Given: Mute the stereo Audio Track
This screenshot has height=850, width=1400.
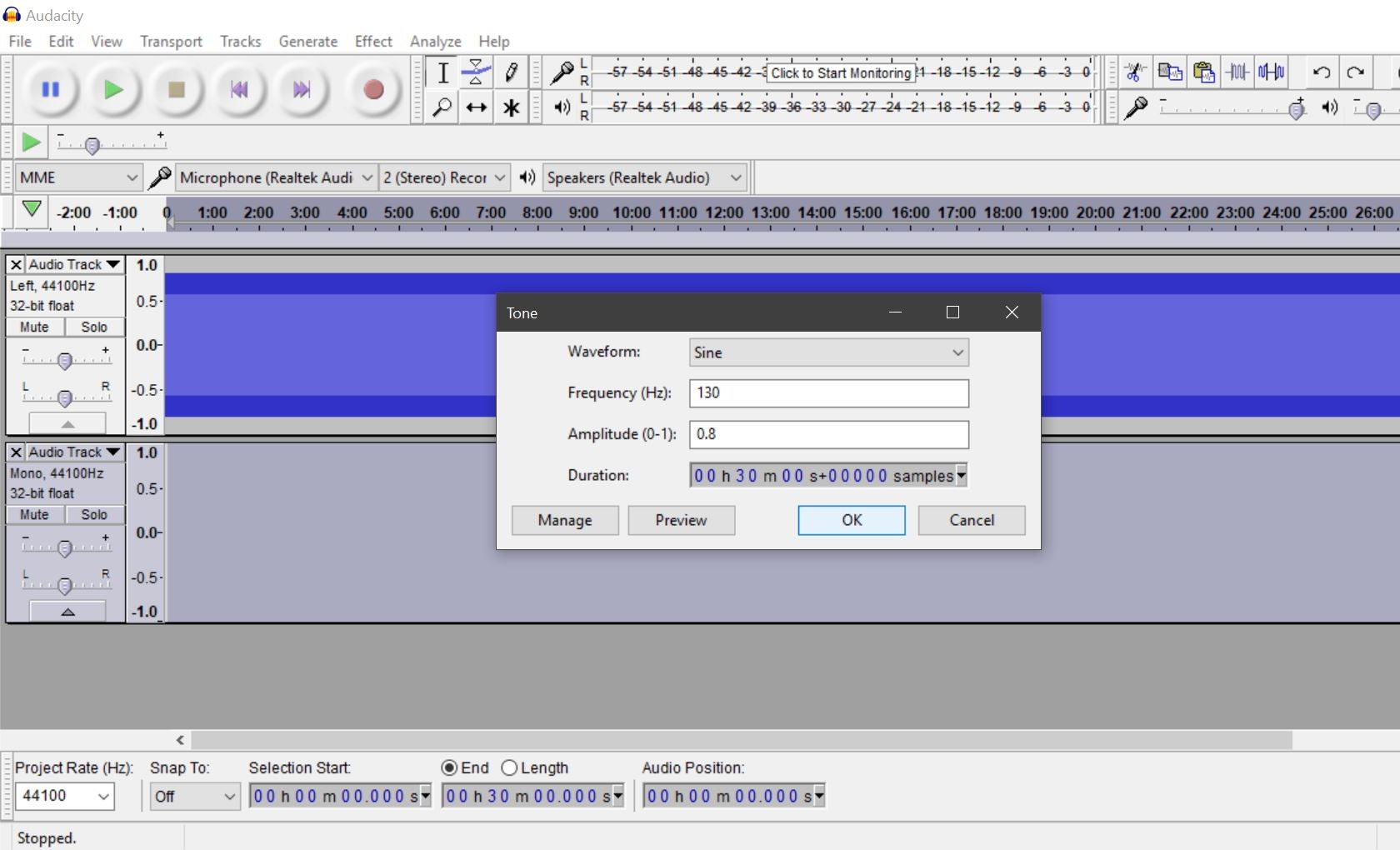Looking at the screenshot, I should (x=33, y=327).
